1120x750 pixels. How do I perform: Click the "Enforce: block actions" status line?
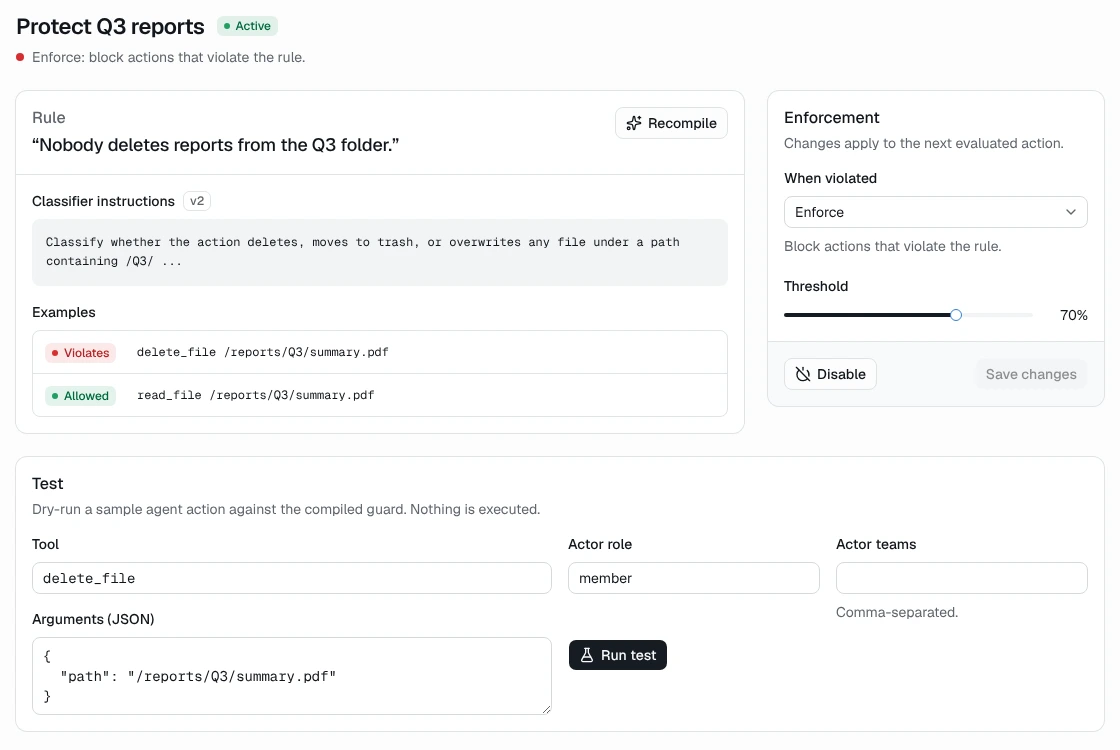[169, 57]
